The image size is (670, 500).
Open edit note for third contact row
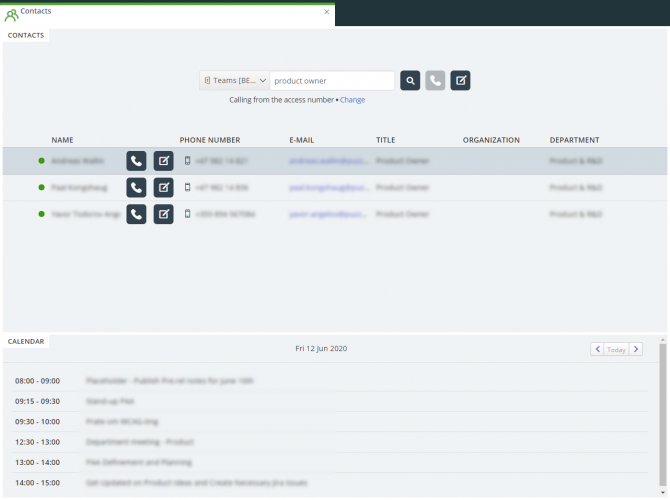pos(163,214)
